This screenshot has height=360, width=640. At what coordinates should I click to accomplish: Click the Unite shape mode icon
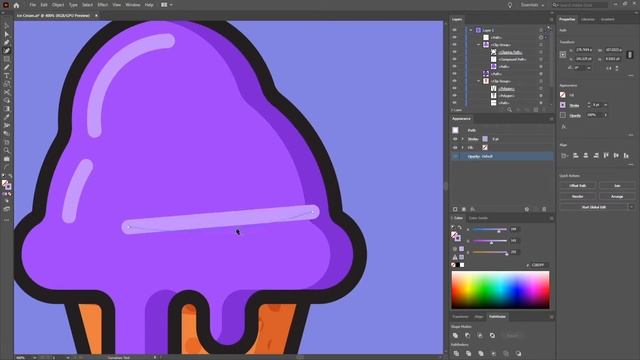click(x=456, y=336)
